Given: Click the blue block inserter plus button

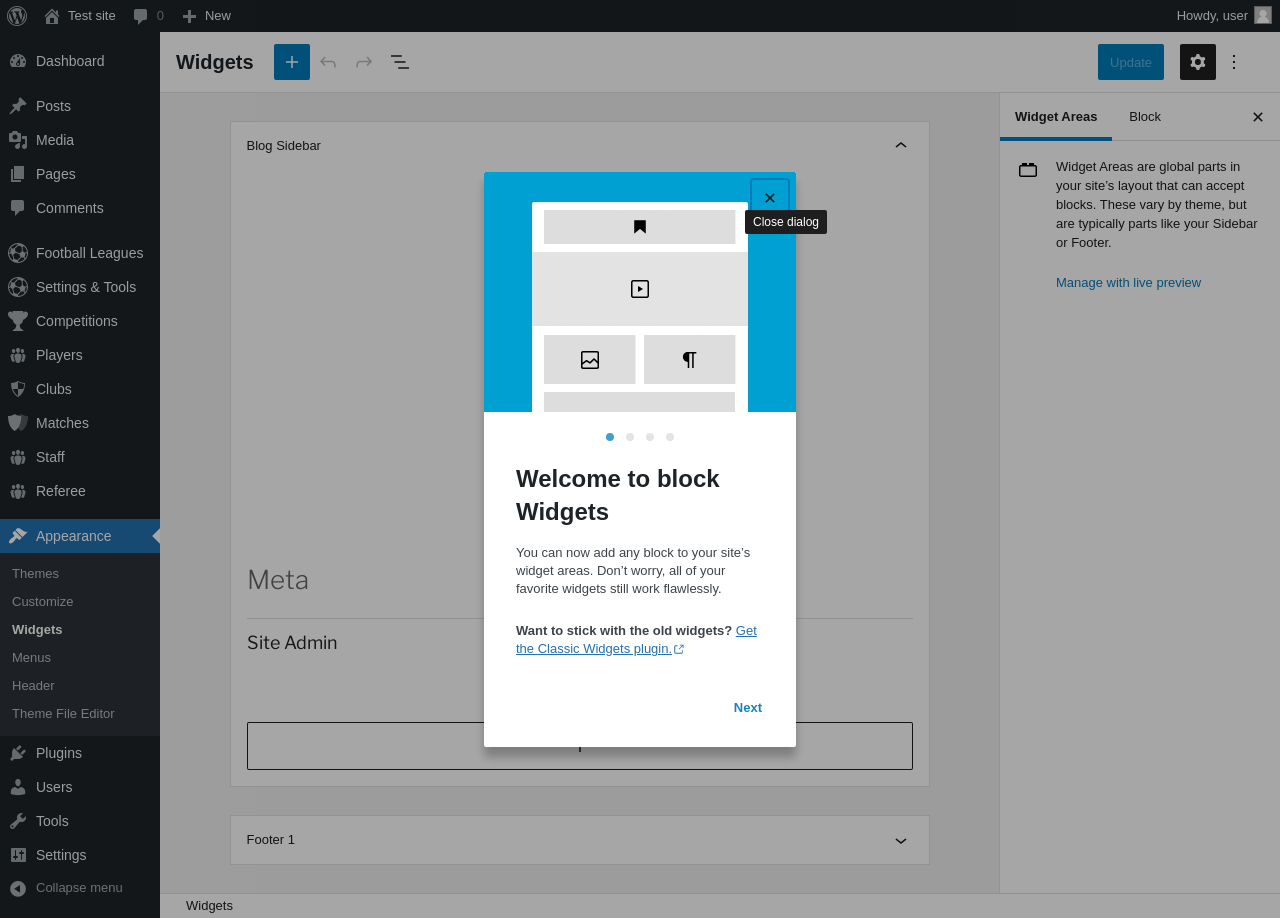Looking at the screenshot, I should coord(292,62).
